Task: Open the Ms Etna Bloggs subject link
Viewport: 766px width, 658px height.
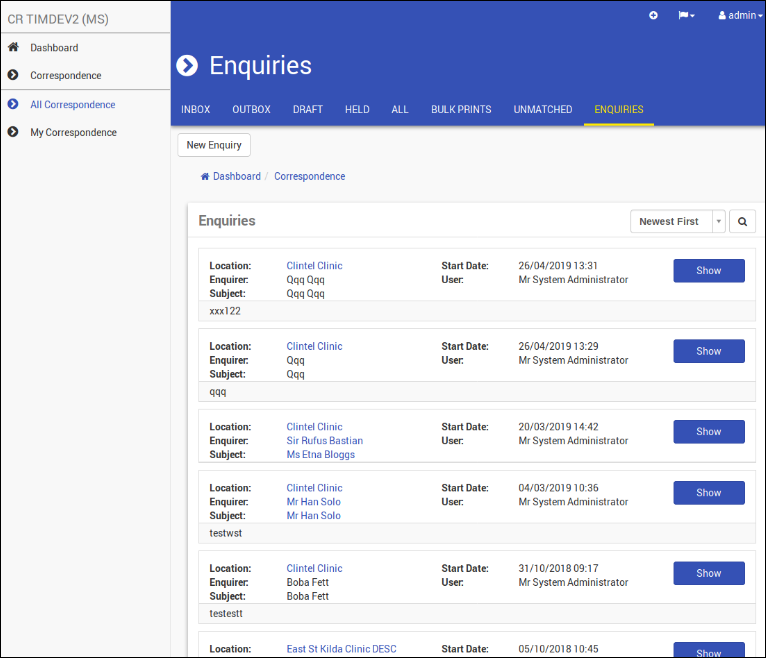Action: [x=320, y=454]
